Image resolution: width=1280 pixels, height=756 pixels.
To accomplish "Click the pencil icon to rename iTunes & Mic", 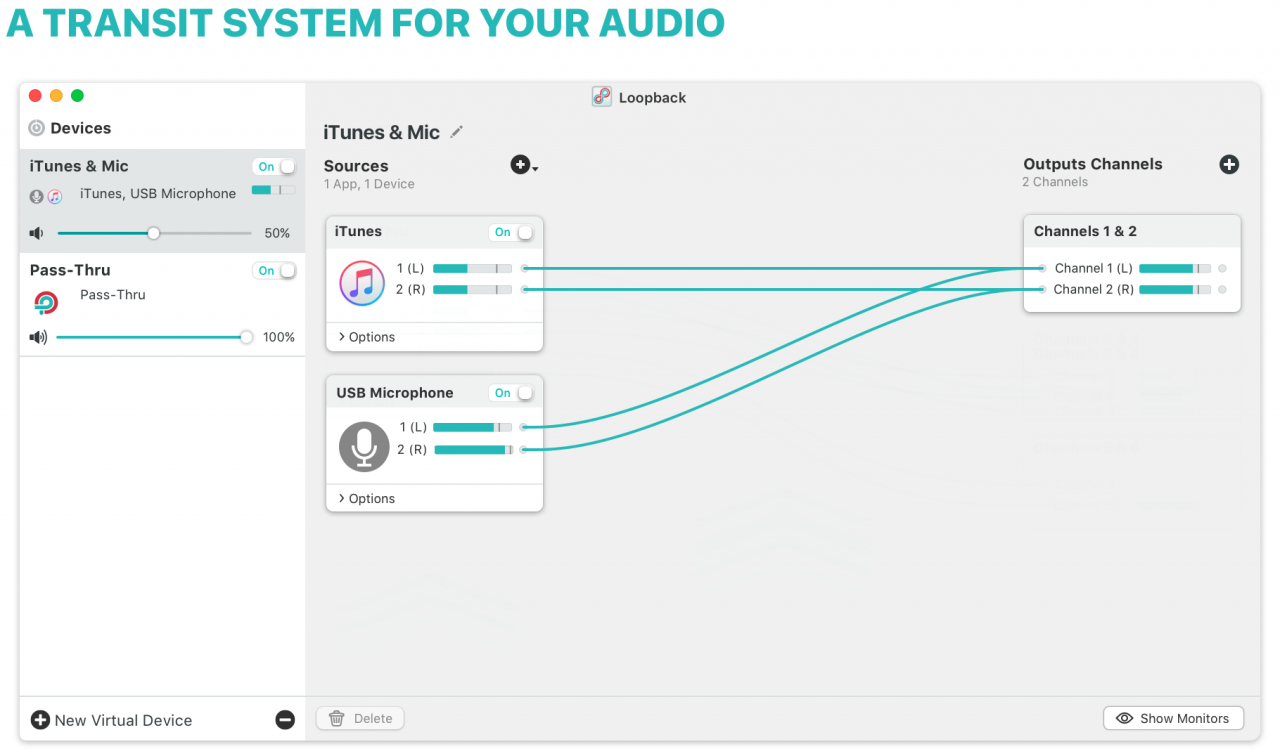I will pyautogui.click(x=457, y=132).
